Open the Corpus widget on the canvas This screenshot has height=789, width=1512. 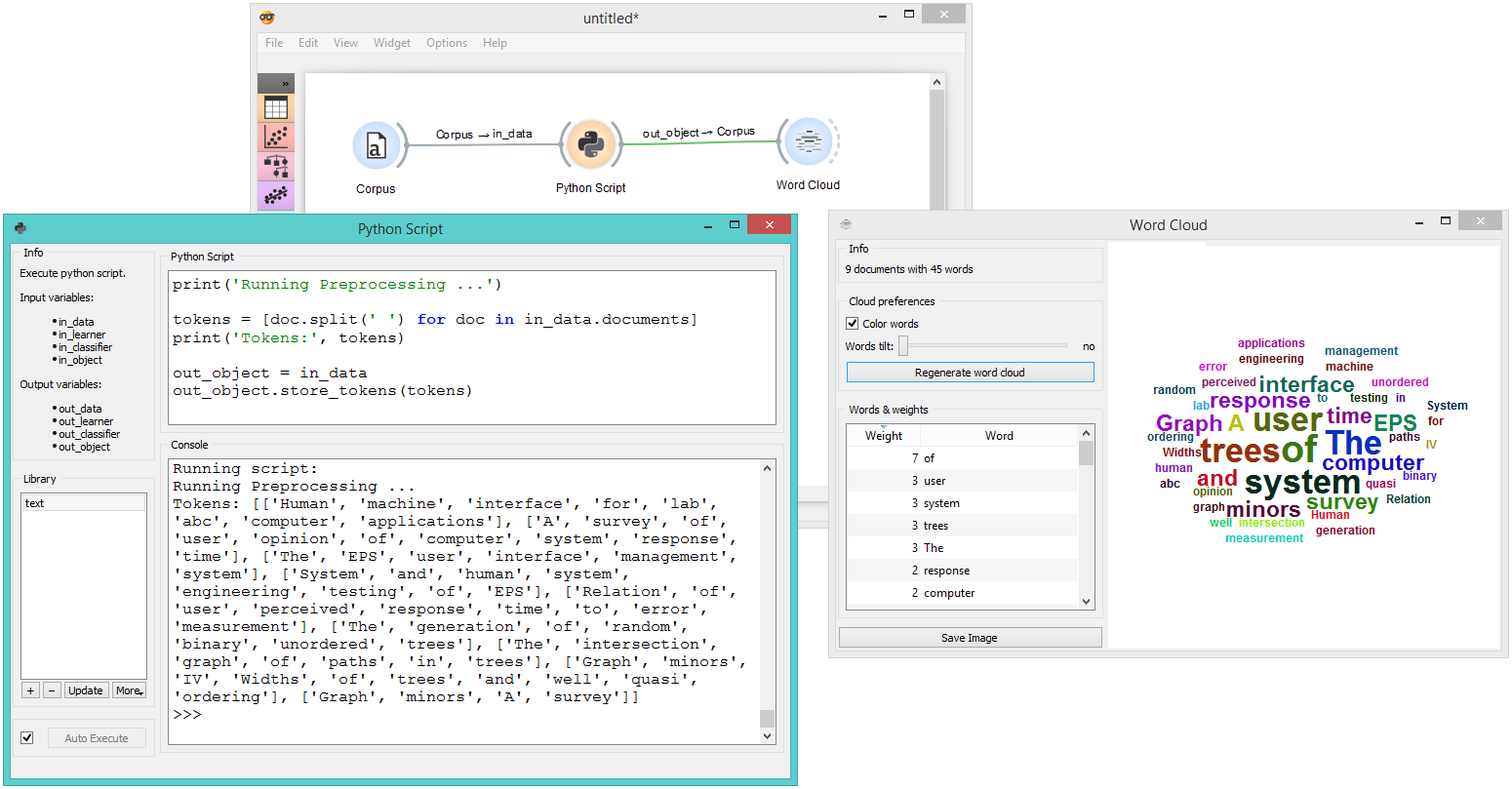(x=378, y=144)
